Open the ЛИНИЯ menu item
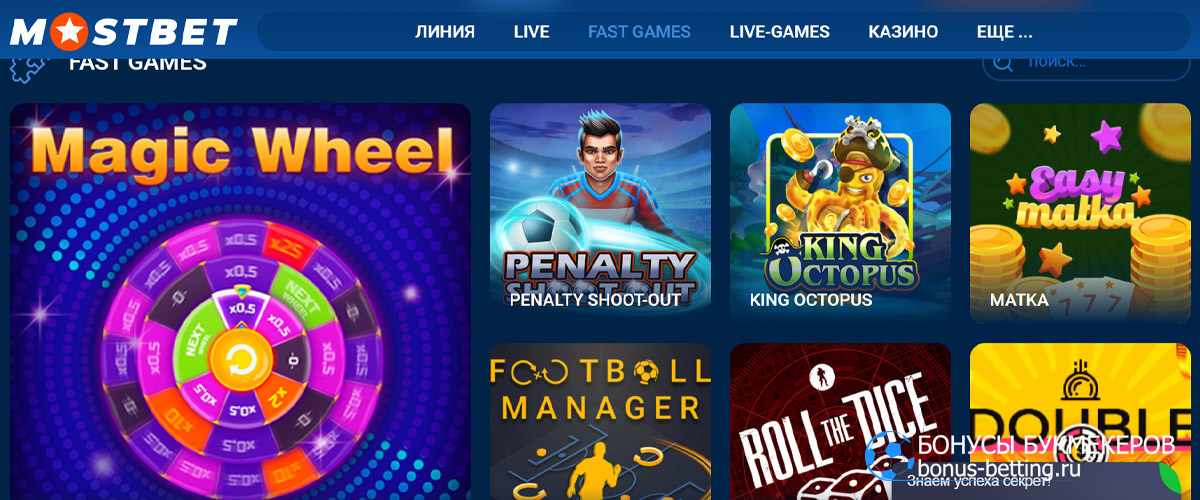Screen dimensions: 1200x500 (x=445, y=31)
